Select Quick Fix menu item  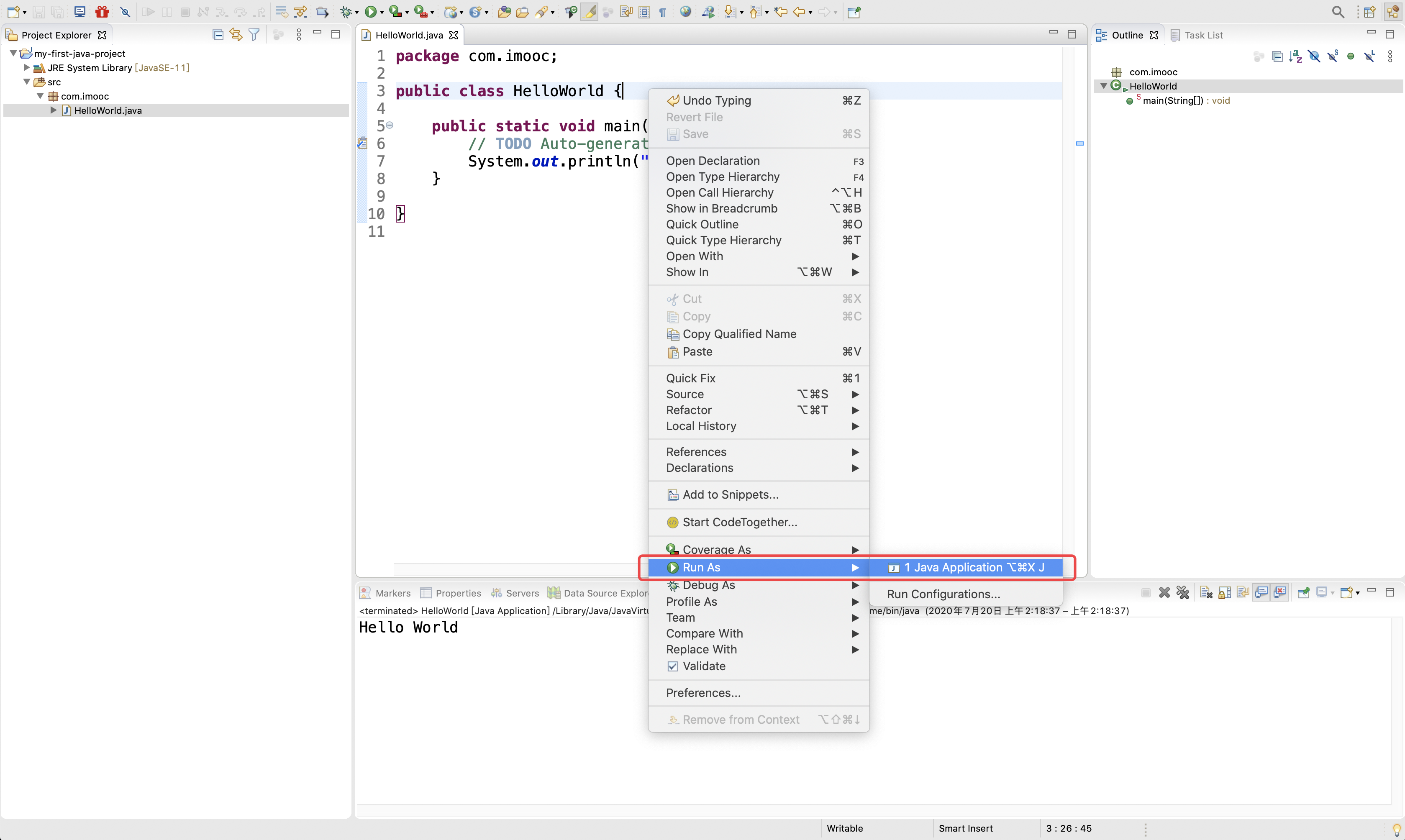click(x=759, y=378)
